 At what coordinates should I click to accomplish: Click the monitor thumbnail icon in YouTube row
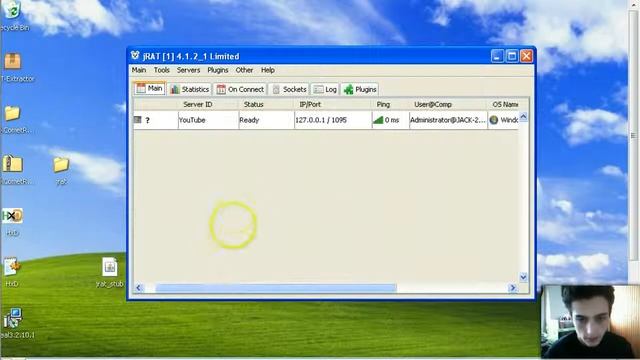138,120
